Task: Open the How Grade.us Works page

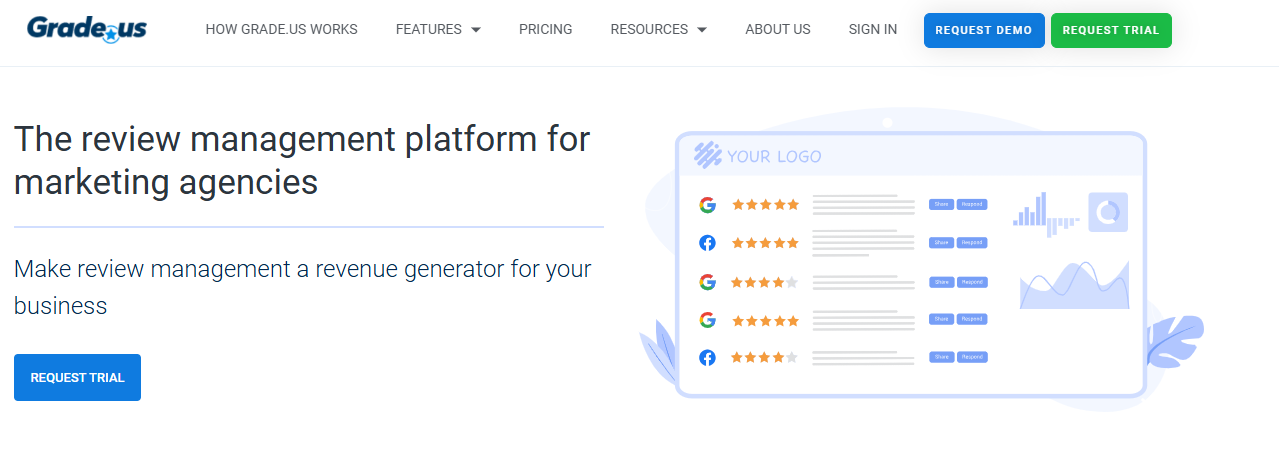Action: 281,30
